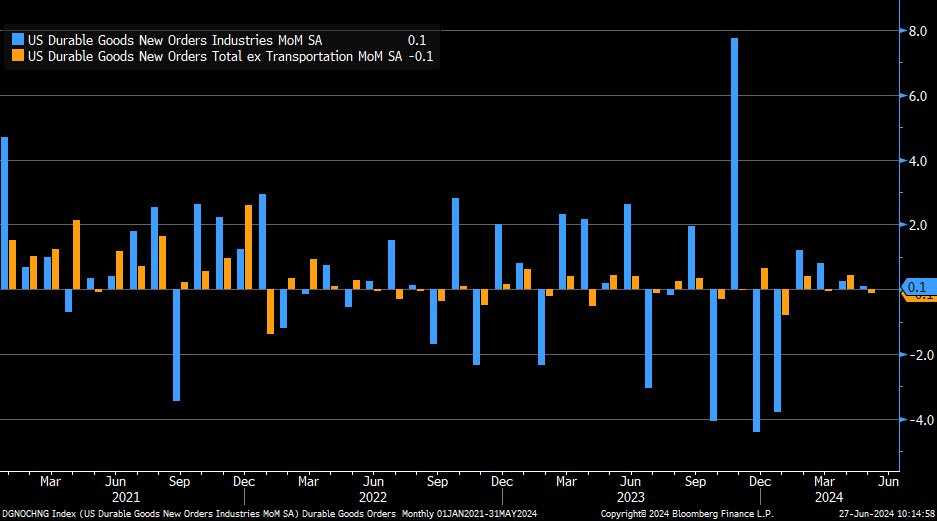Click the 2024 year label on the x-axis
Image resolution: width=937 pixels, height=521 pixels.
pos(825,496)
